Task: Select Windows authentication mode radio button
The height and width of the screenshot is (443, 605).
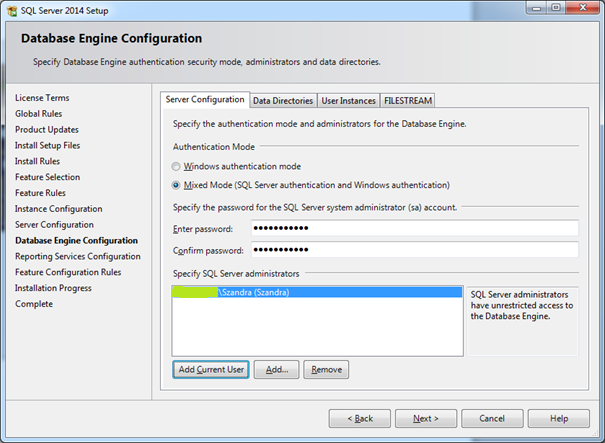Action: click(176, 166)
